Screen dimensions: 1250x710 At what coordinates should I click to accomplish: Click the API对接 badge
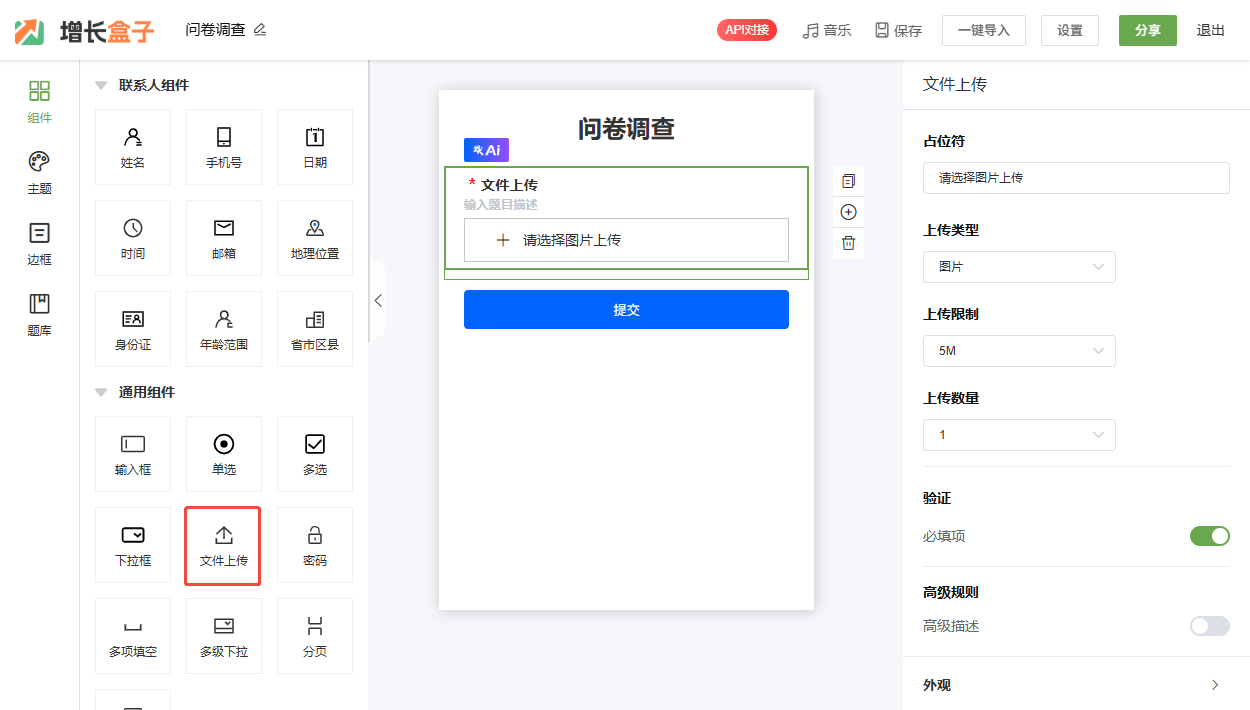[747, 30]
